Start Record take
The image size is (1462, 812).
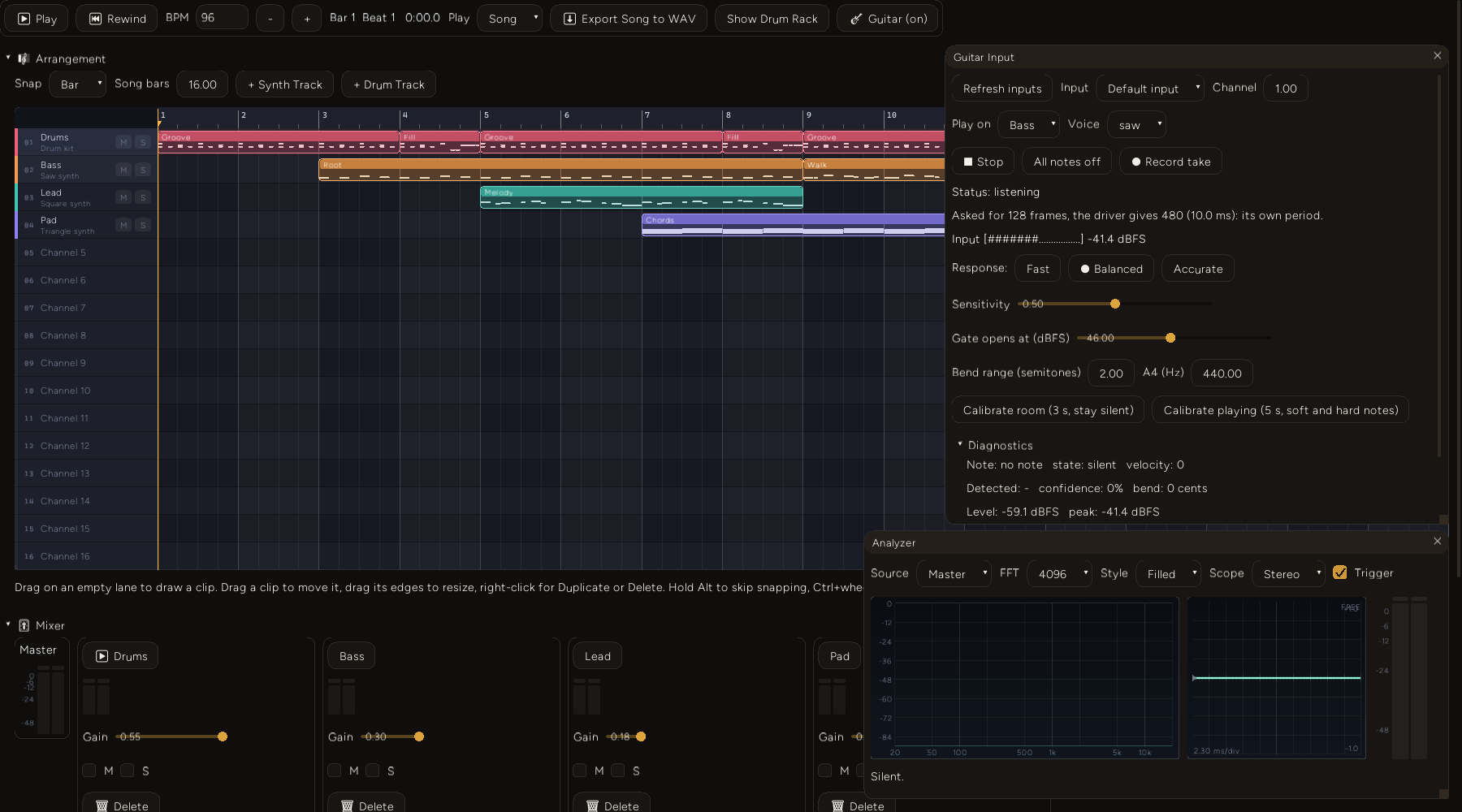[1170, 161]
